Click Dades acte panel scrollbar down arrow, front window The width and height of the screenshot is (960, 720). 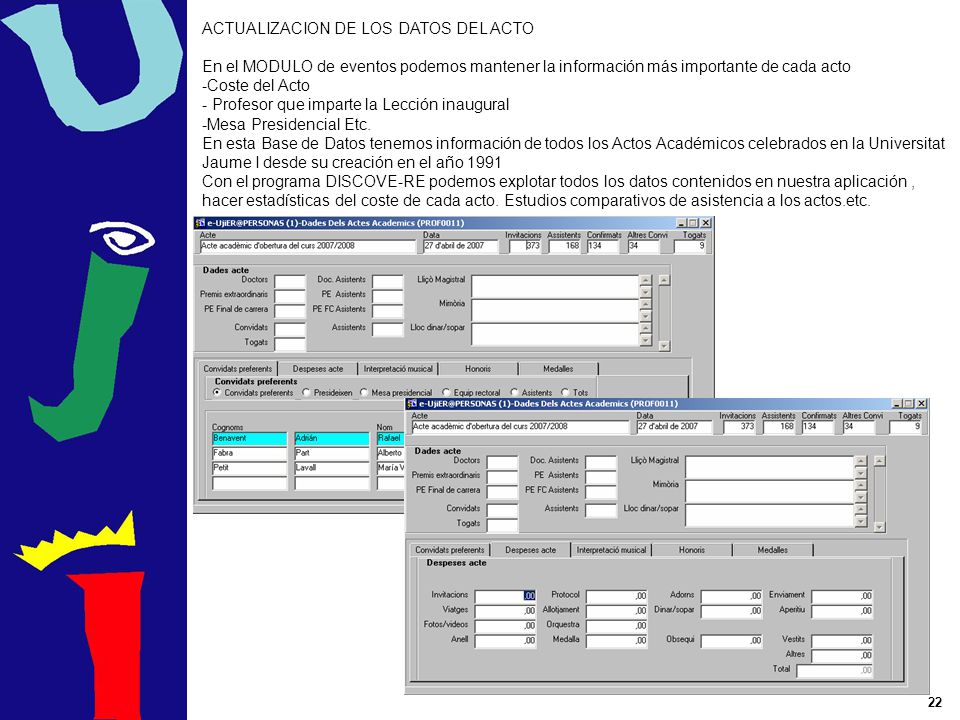click(880, 527)
